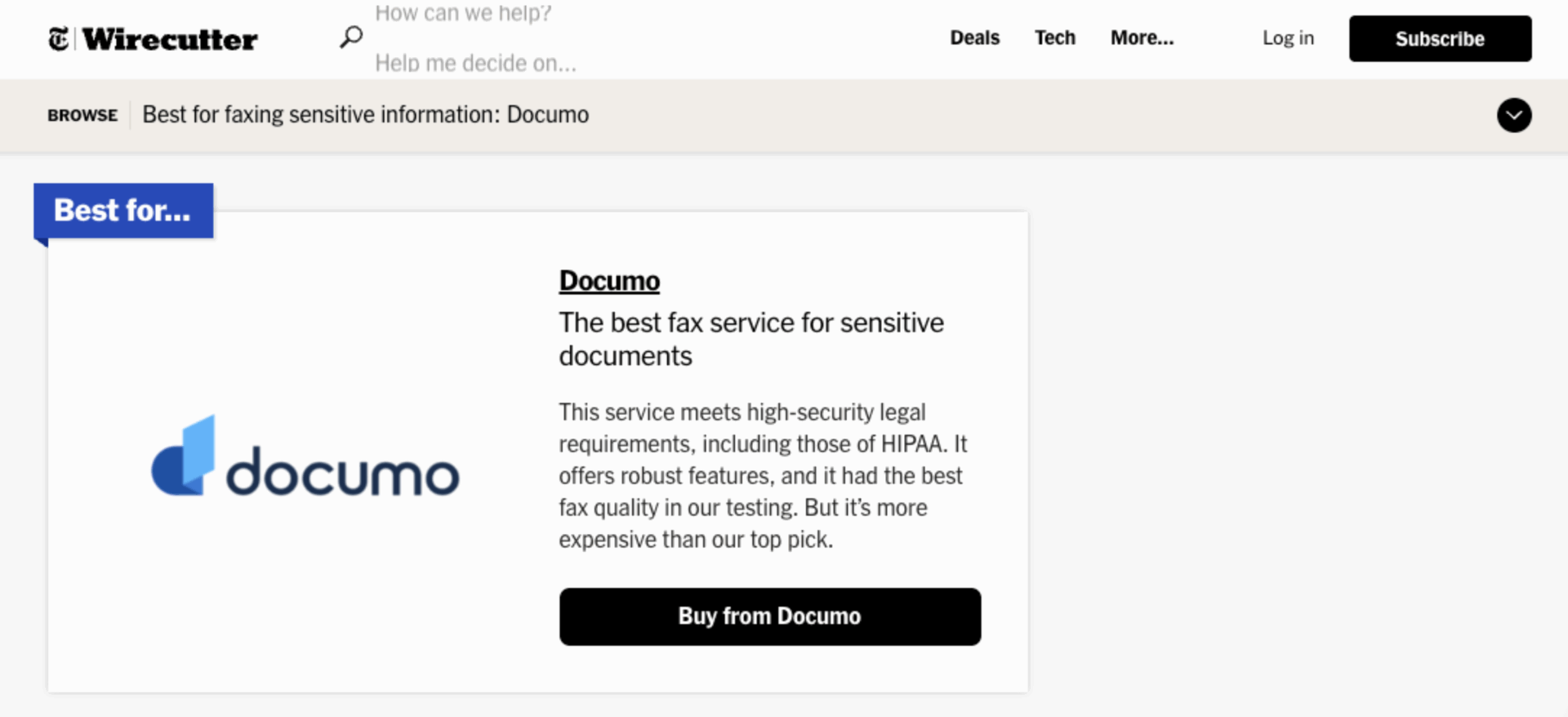This screenshot has width=1568, height=717.
Task: Click the Log in link
Action: [x=1288, y=38]
